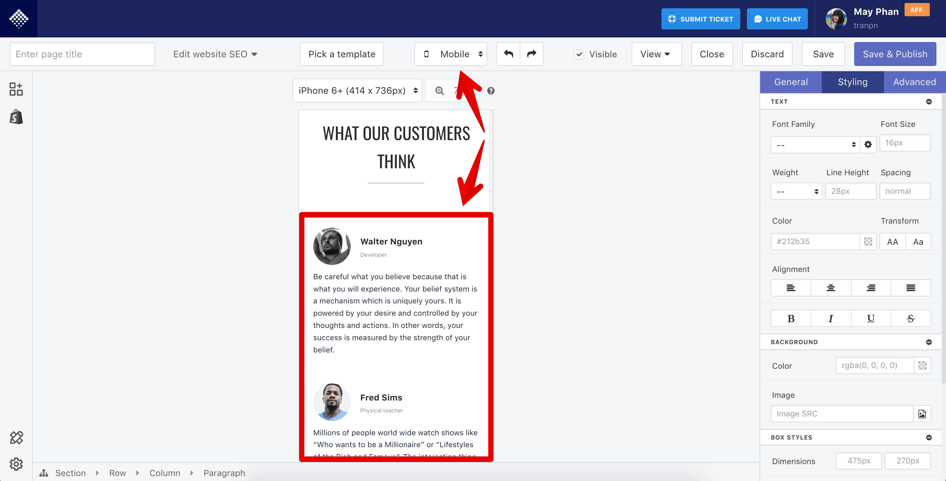Click the Font Size field
This screenshot has height=481, width=946.
(905, 143)
